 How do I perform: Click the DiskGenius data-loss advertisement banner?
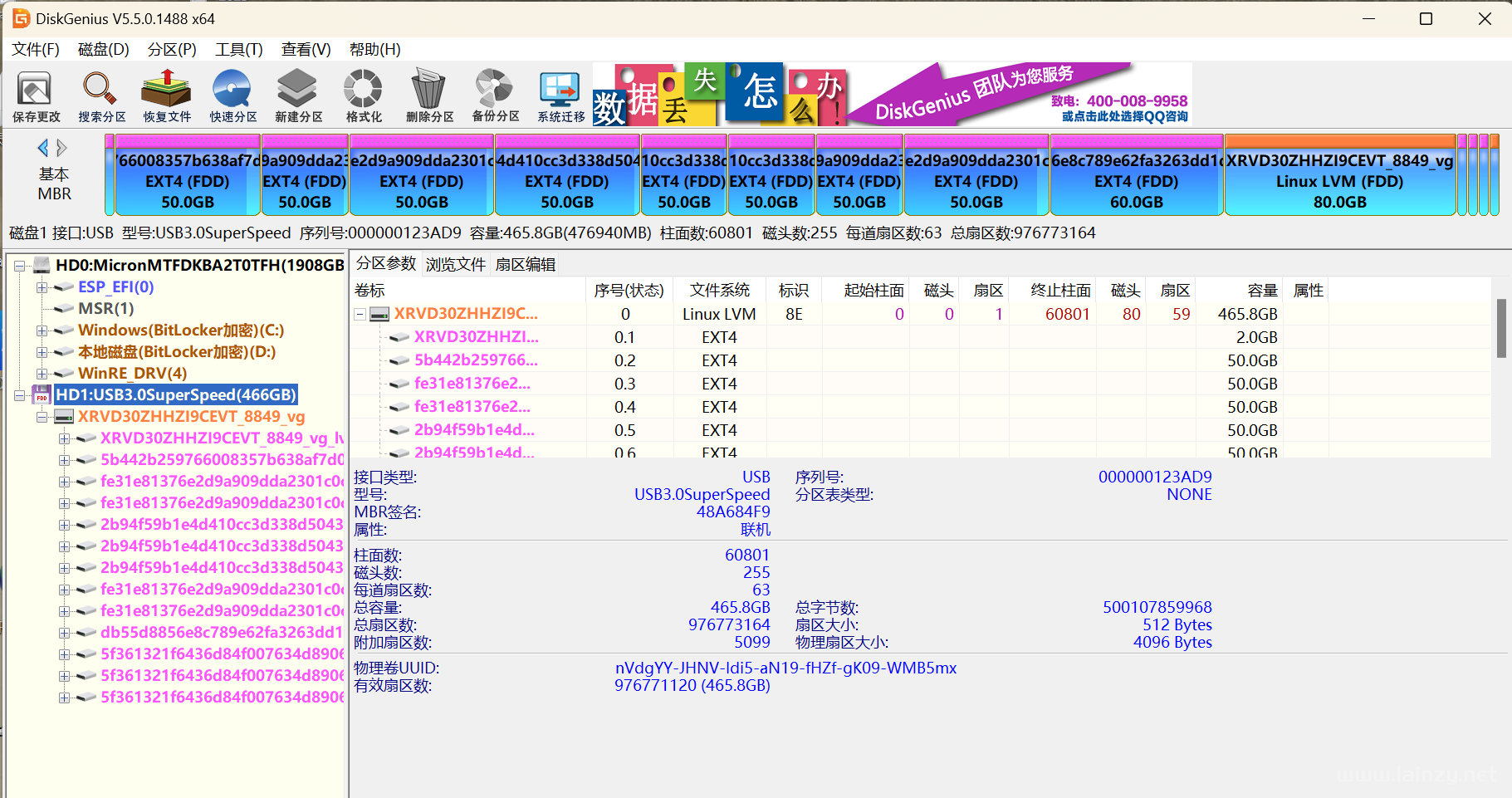[892, 95]
